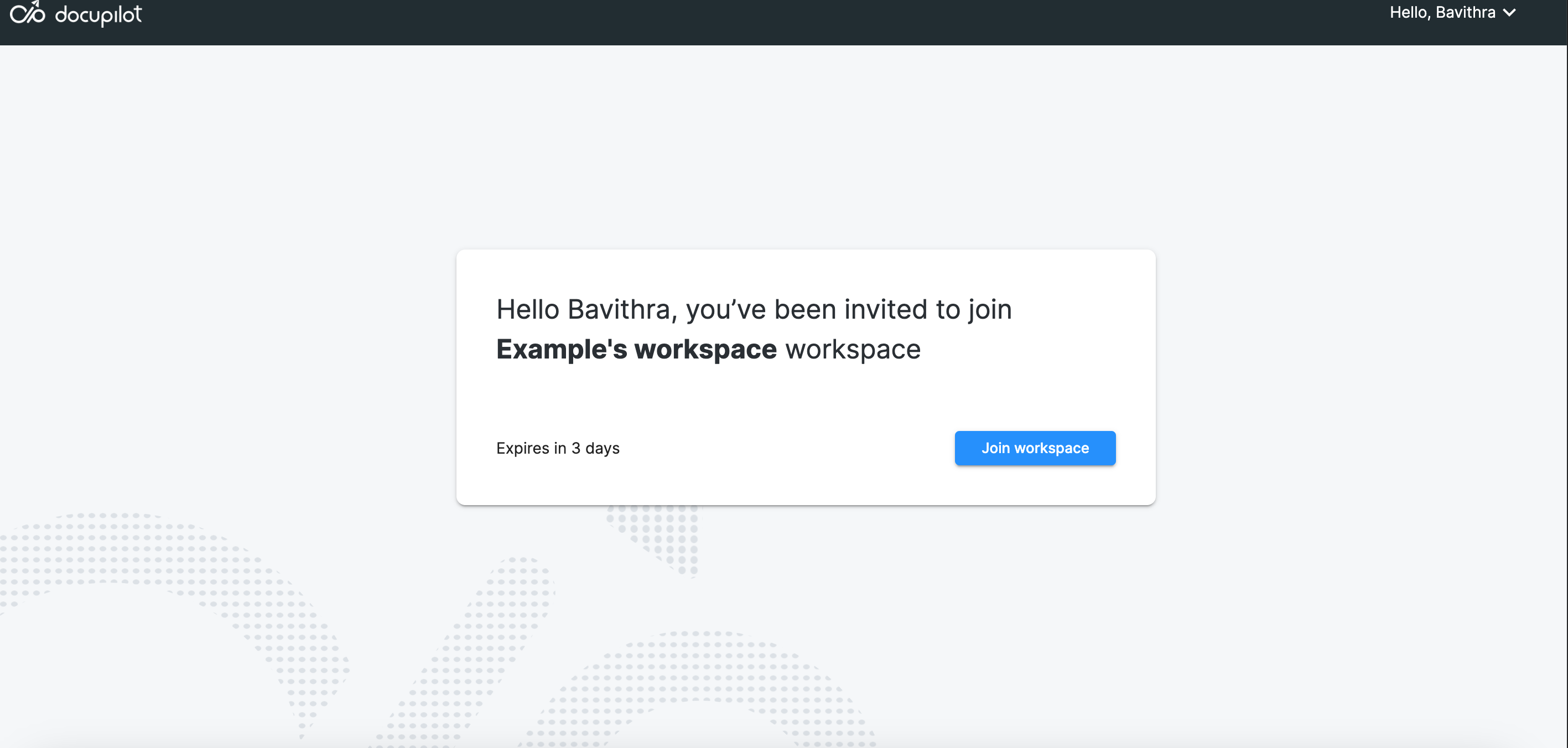Screen dimensions: 1568x748
Task: Click the docupilot wordmark text
Action: click(x=98, y=14)
